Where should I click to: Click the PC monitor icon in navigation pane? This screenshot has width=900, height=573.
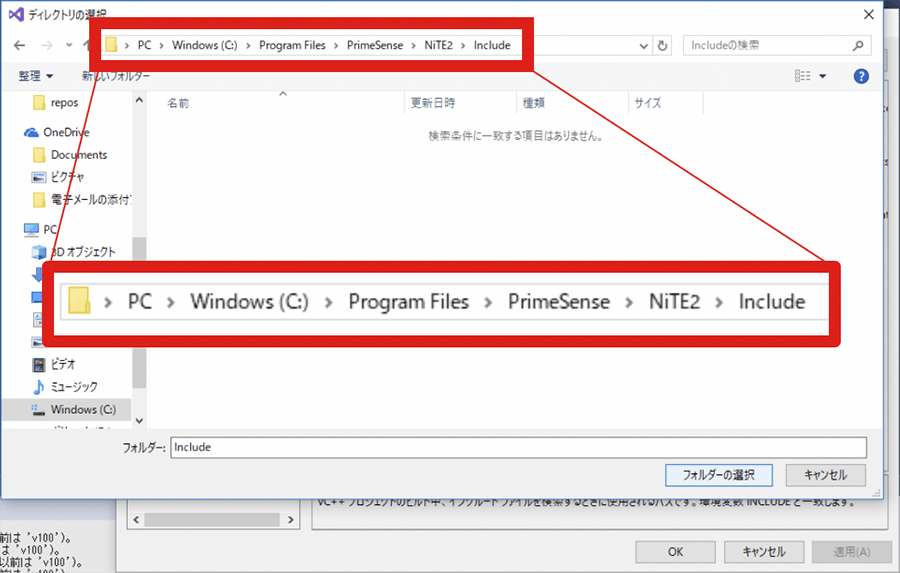tap(31, 230)
